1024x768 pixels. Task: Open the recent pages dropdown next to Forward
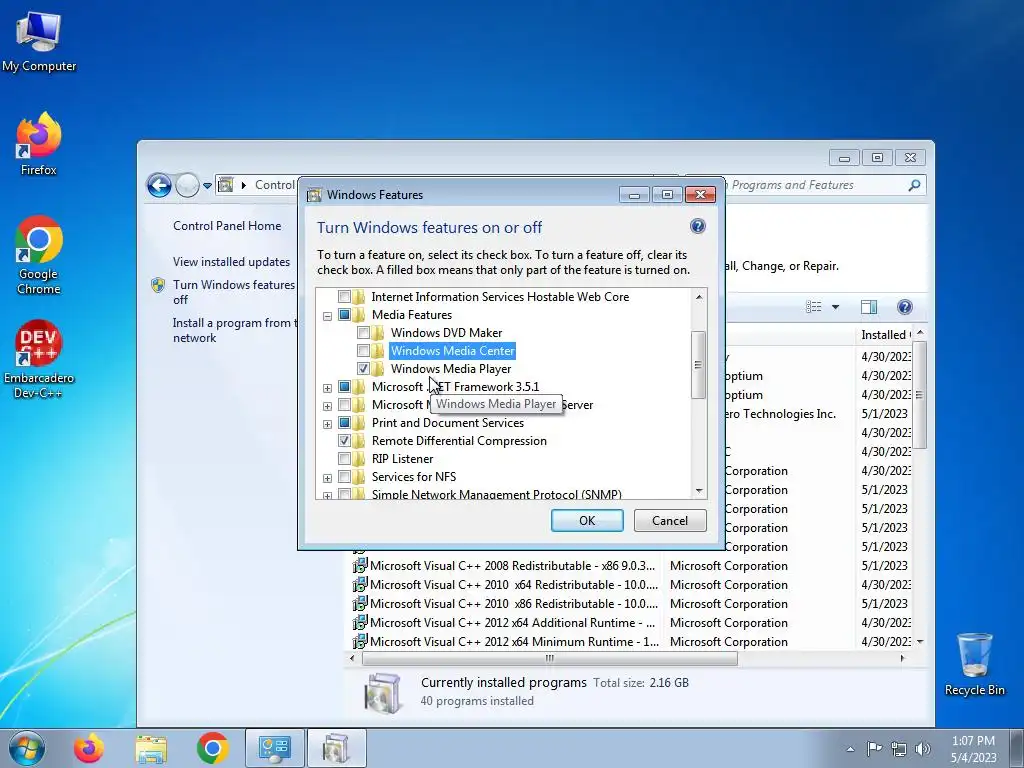click(x=207, y=186)
